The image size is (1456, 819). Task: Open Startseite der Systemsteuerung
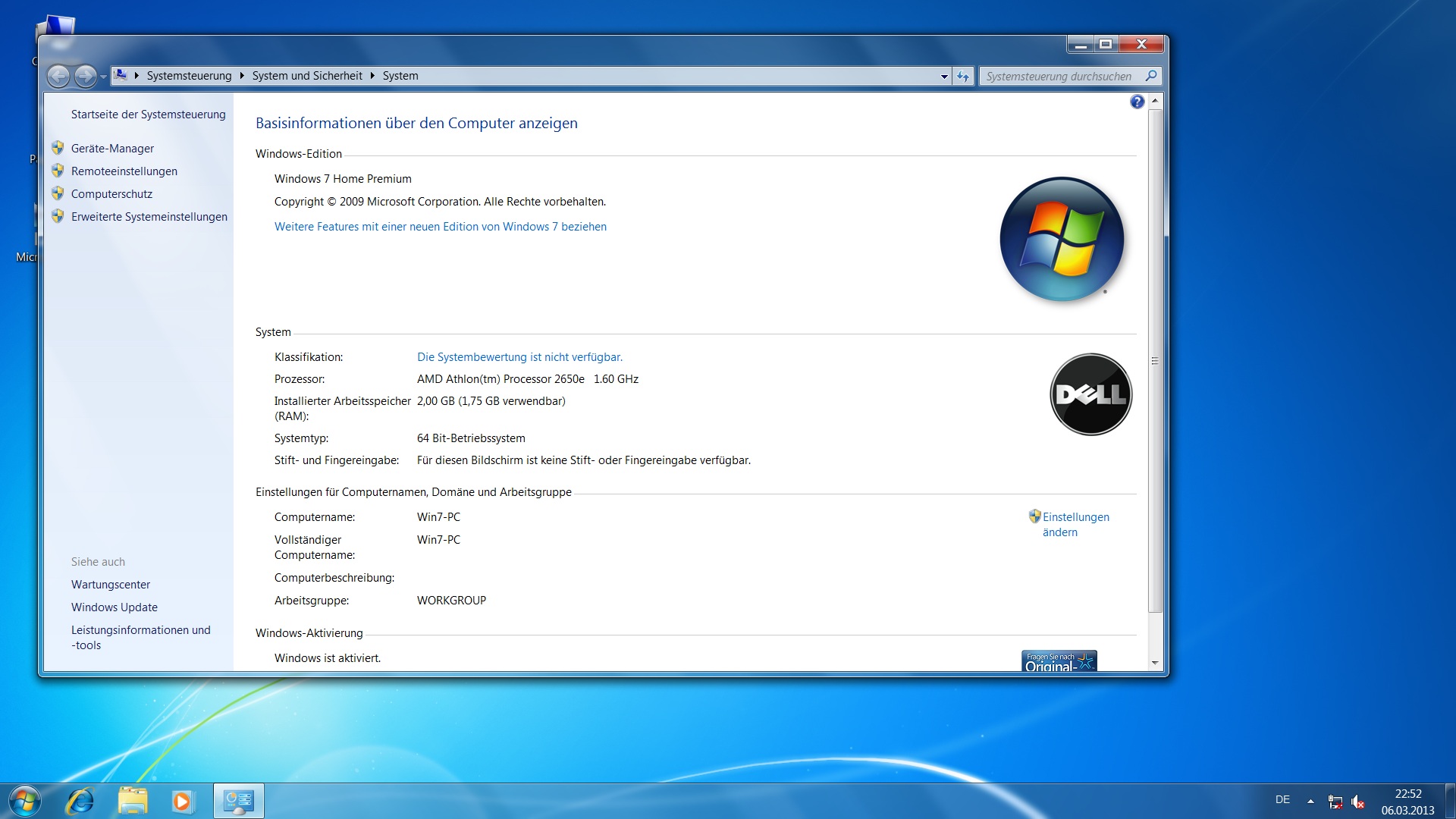[x=149, y=115]
